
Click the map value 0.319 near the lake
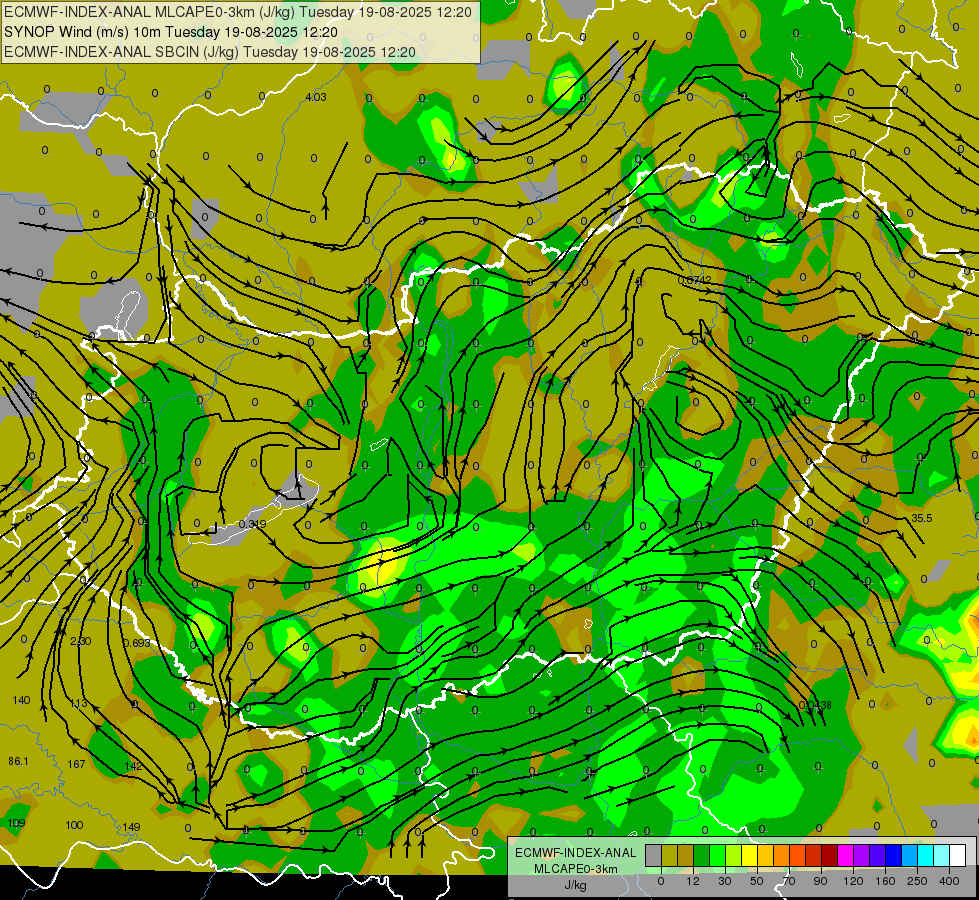(x=252, y=524)
